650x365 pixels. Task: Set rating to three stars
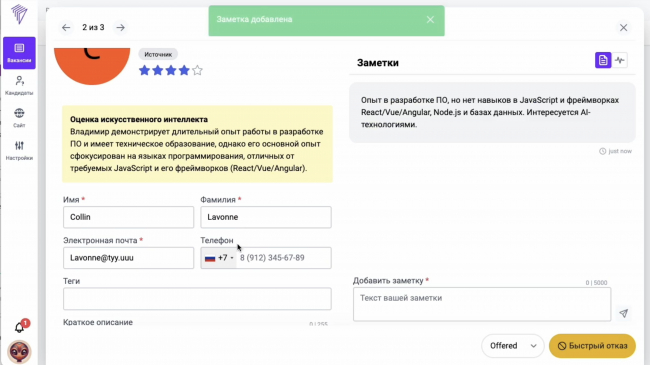[171, 70]
